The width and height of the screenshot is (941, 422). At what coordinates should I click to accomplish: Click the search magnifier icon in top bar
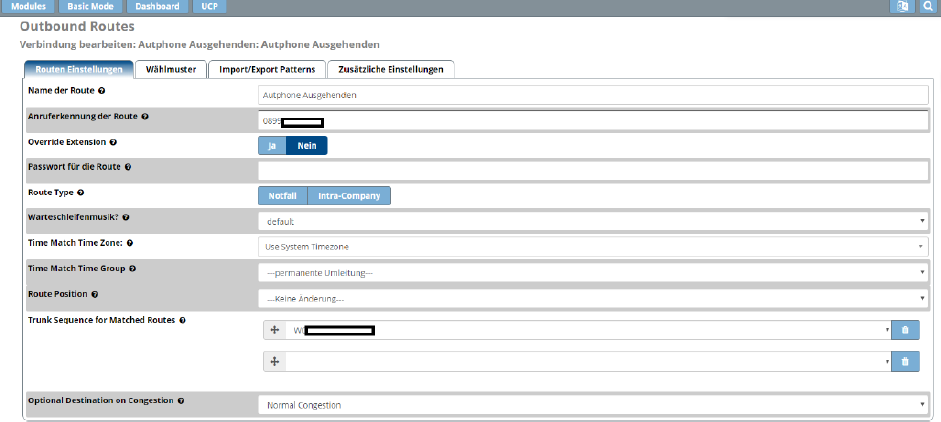pyautogui.click(x=927, y=7)
